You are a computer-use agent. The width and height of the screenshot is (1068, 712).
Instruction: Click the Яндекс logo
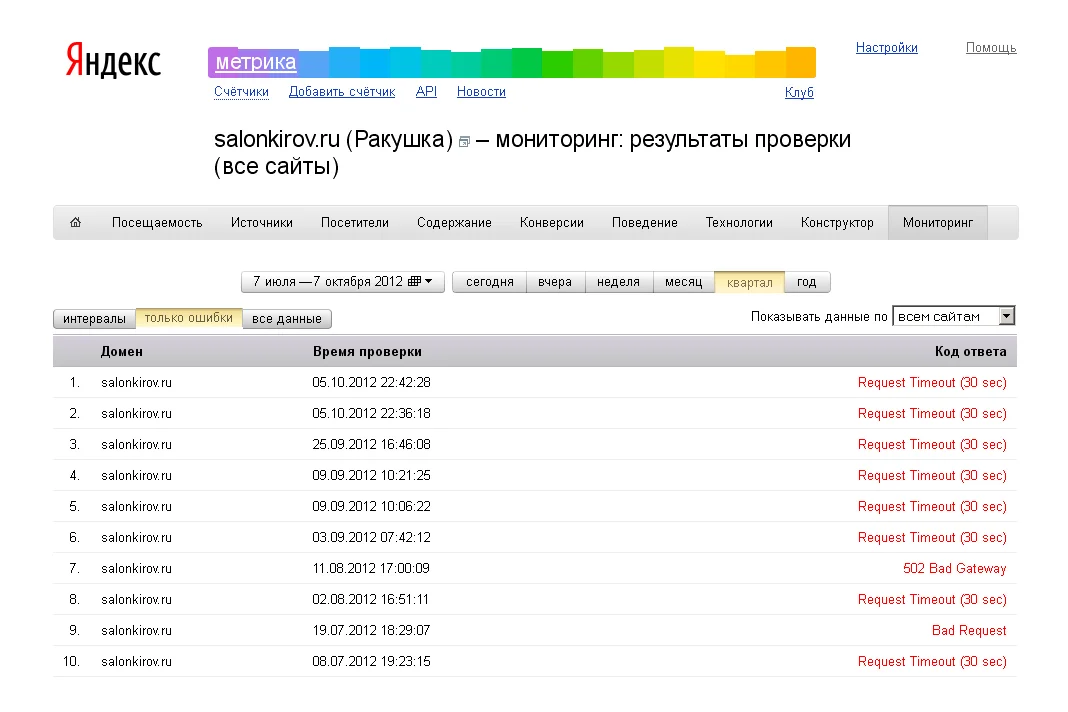coord(113,61)
